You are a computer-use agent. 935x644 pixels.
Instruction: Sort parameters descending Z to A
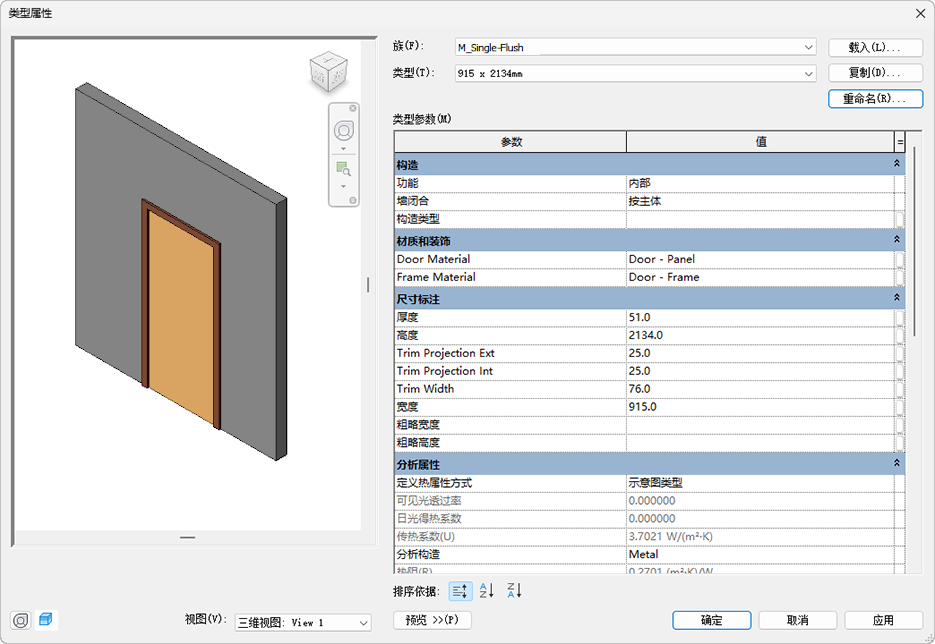514,591
